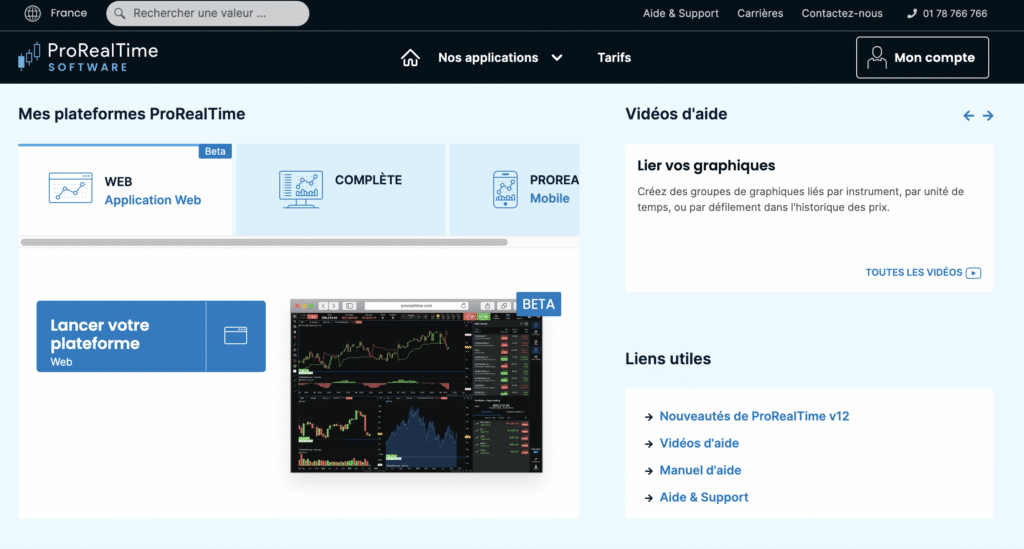Click the mobile phone chart icon
The image size is (1024, 549).
pyautogui.click(x=505, y=189)
